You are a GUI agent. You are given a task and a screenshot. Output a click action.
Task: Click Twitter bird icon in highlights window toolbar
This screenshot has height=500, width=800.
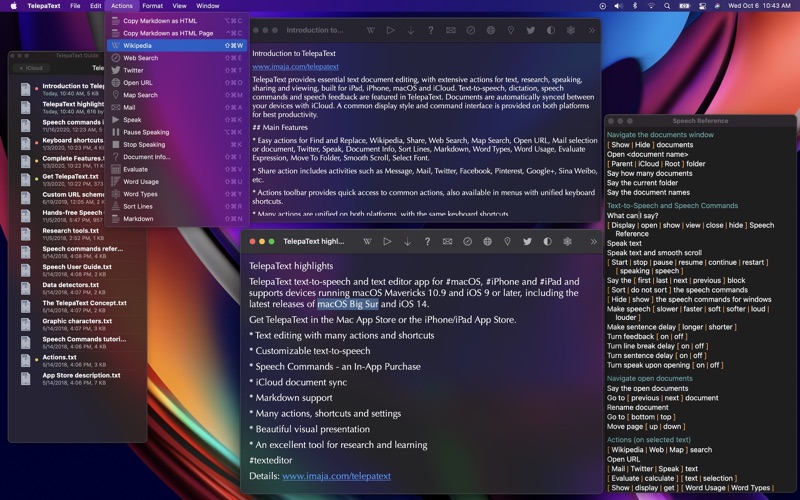pos(527,241)
